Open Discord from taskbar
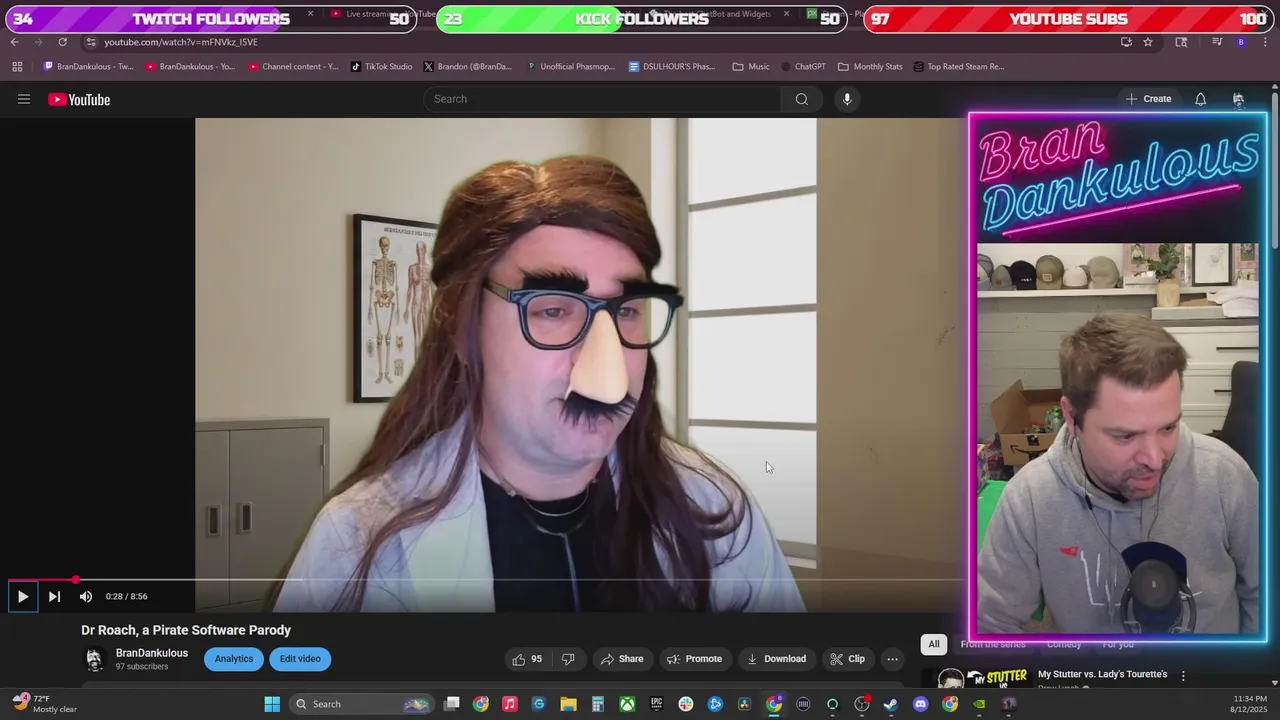 click(920, 704)
